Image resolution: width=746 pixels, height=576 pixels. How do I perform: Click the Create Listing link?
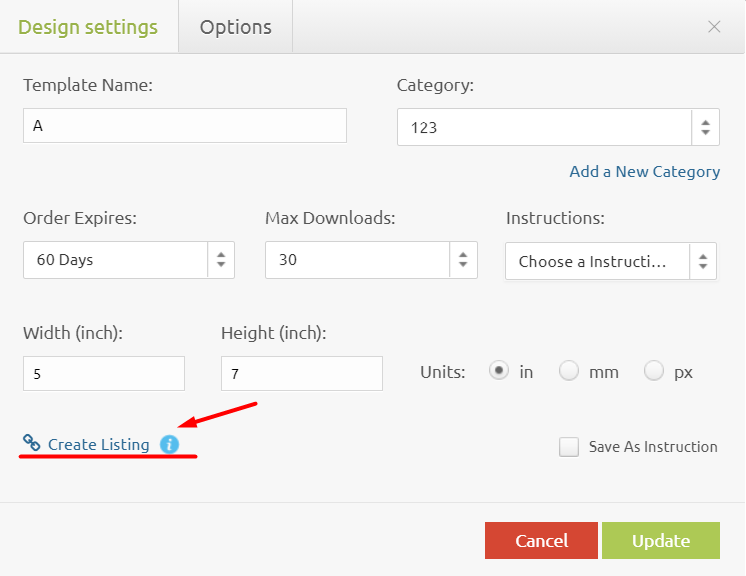click(x=98, y=444)
